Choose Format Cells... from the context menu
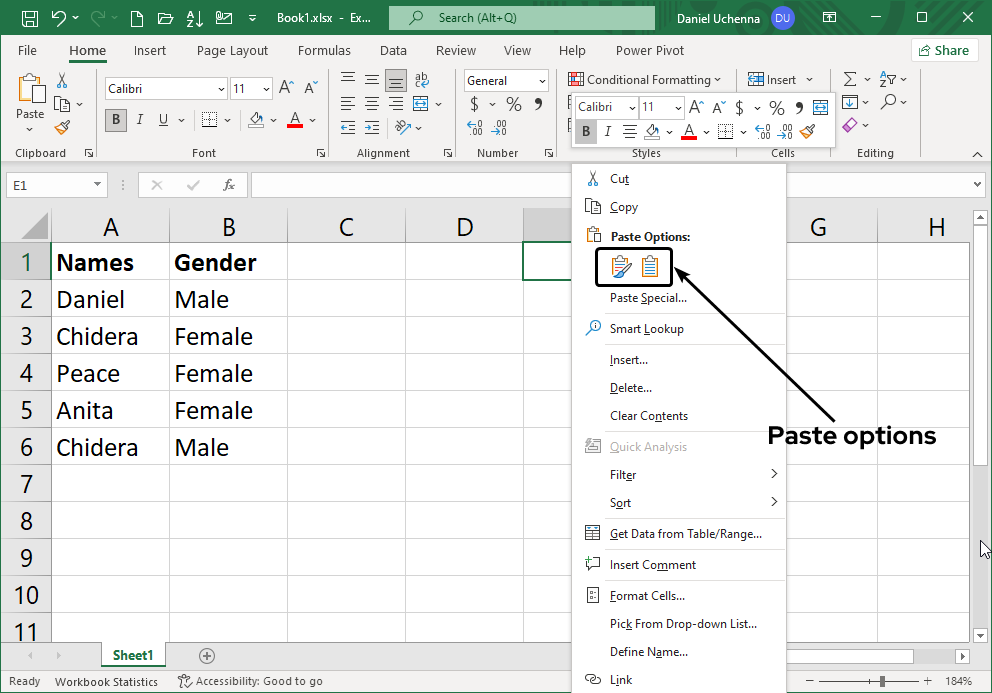This screenshot has height=693, width=992. [x=647, y=596]
